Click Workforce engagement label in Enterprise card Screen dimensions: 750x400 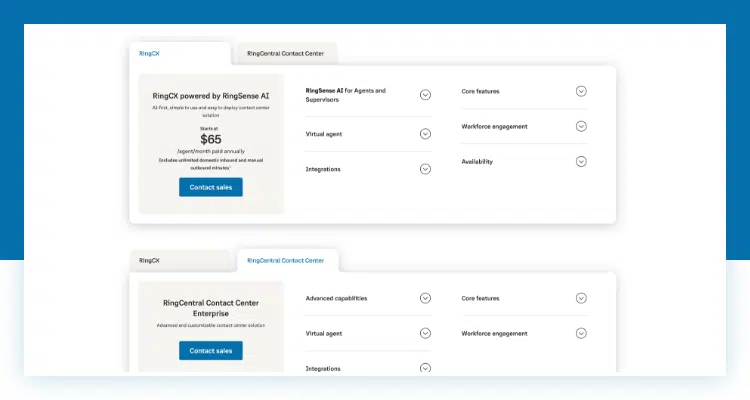click(494, 333)
